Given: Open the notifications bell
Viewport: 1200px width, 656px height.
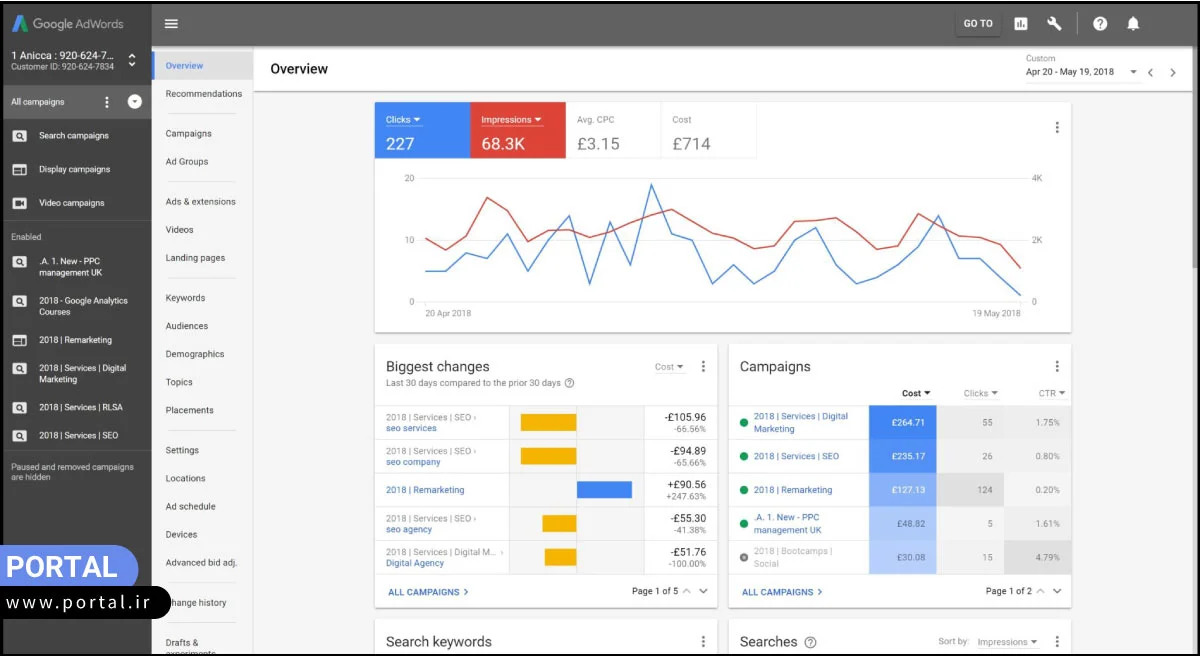Looking at the screenshot, I should [x=1133, y=24].
